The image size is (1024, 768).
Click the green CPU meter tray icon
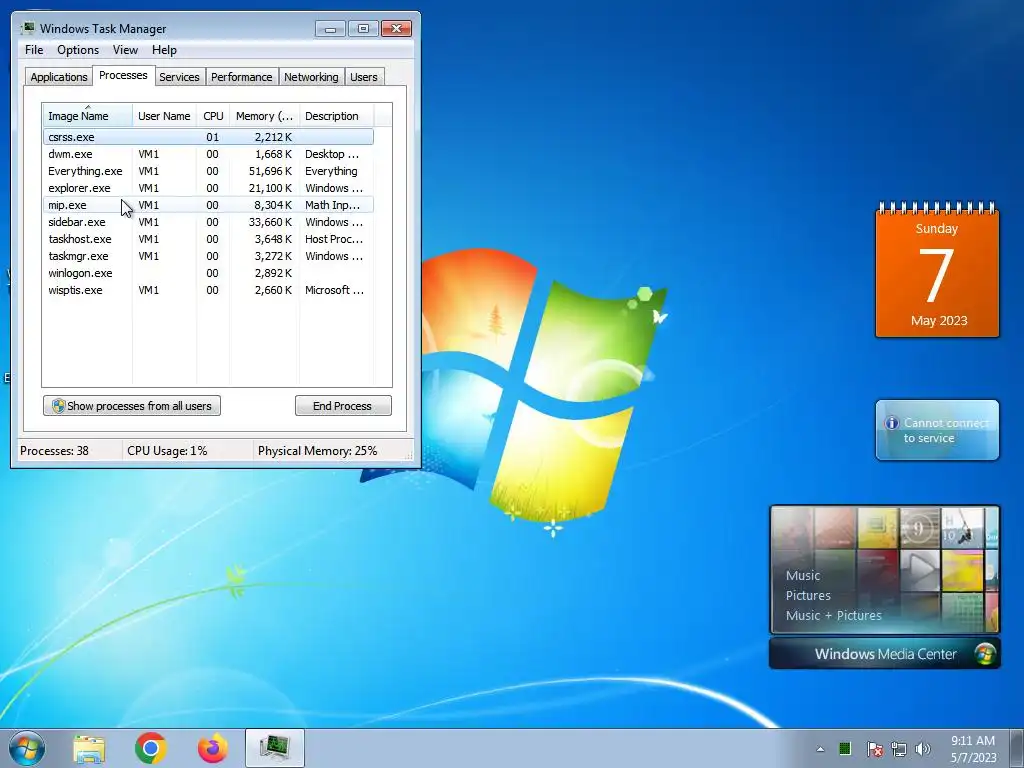point(845,748)
